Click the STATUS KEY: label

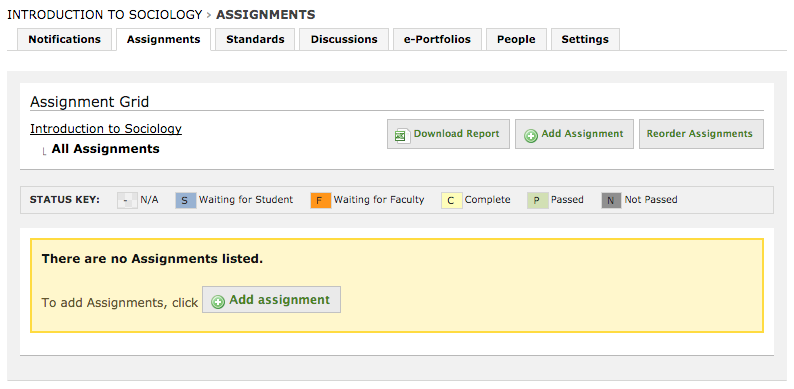tap(65, 200)
